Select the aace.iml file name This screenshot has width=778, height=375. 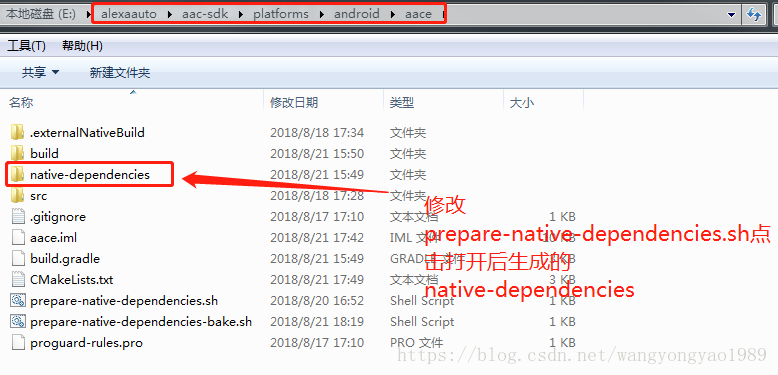point(54,238)
